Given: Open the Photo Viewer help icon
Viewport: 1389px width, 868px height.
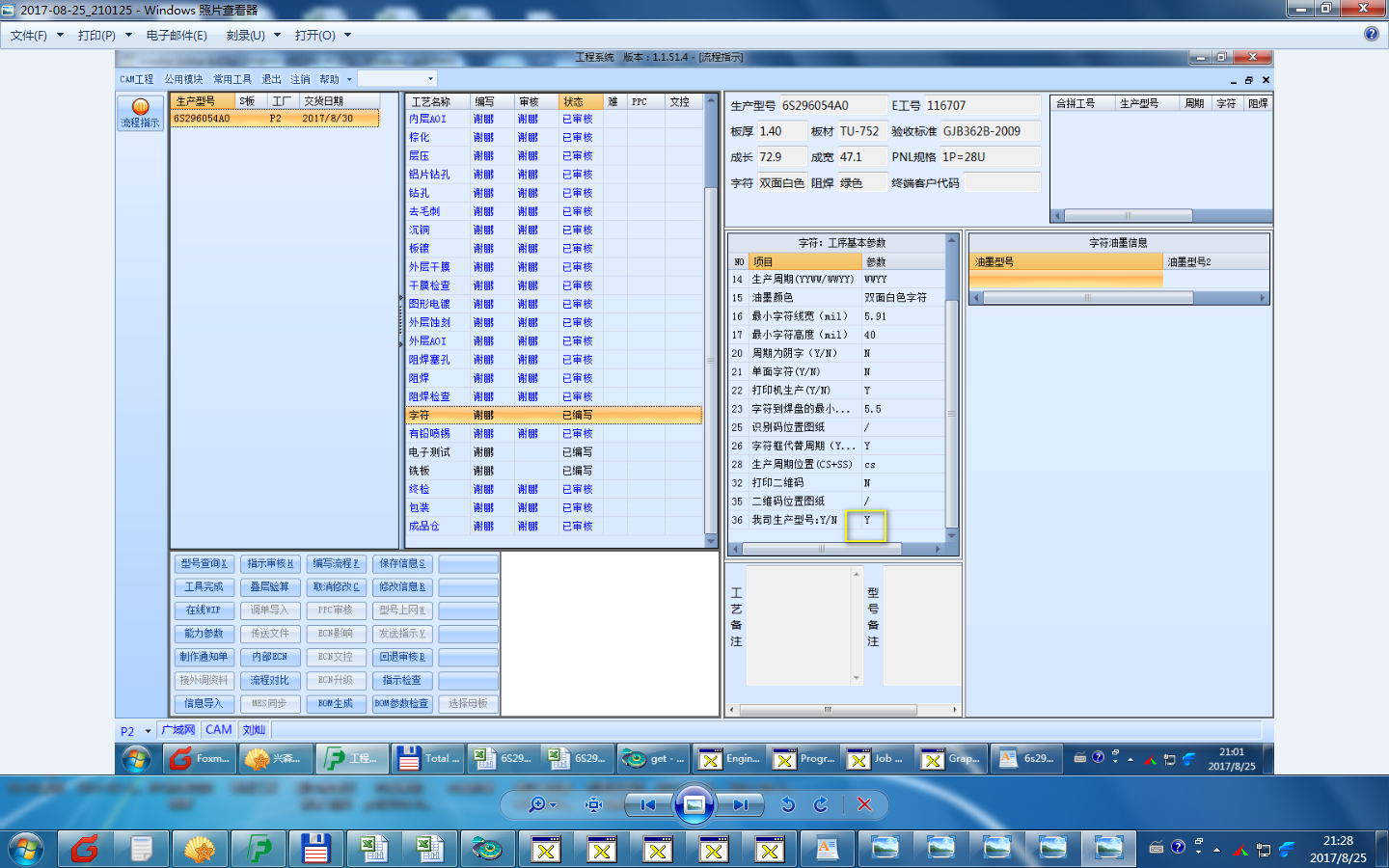Looking at the screenshot, I should point(1372,34).
